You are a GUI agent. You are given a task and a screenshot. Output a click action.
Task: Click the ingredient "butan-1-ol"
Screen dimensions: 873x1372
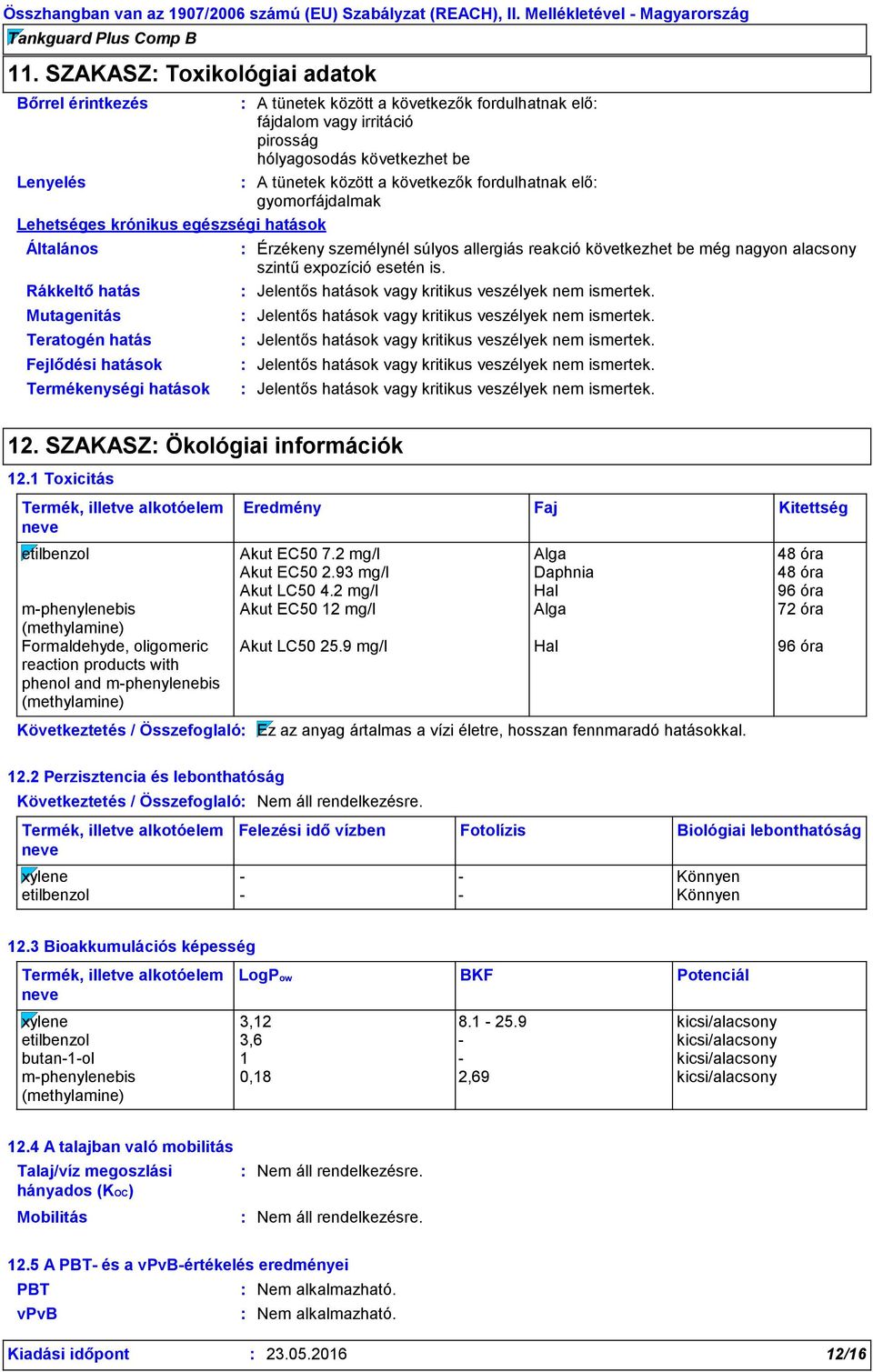pos(58,1059)
